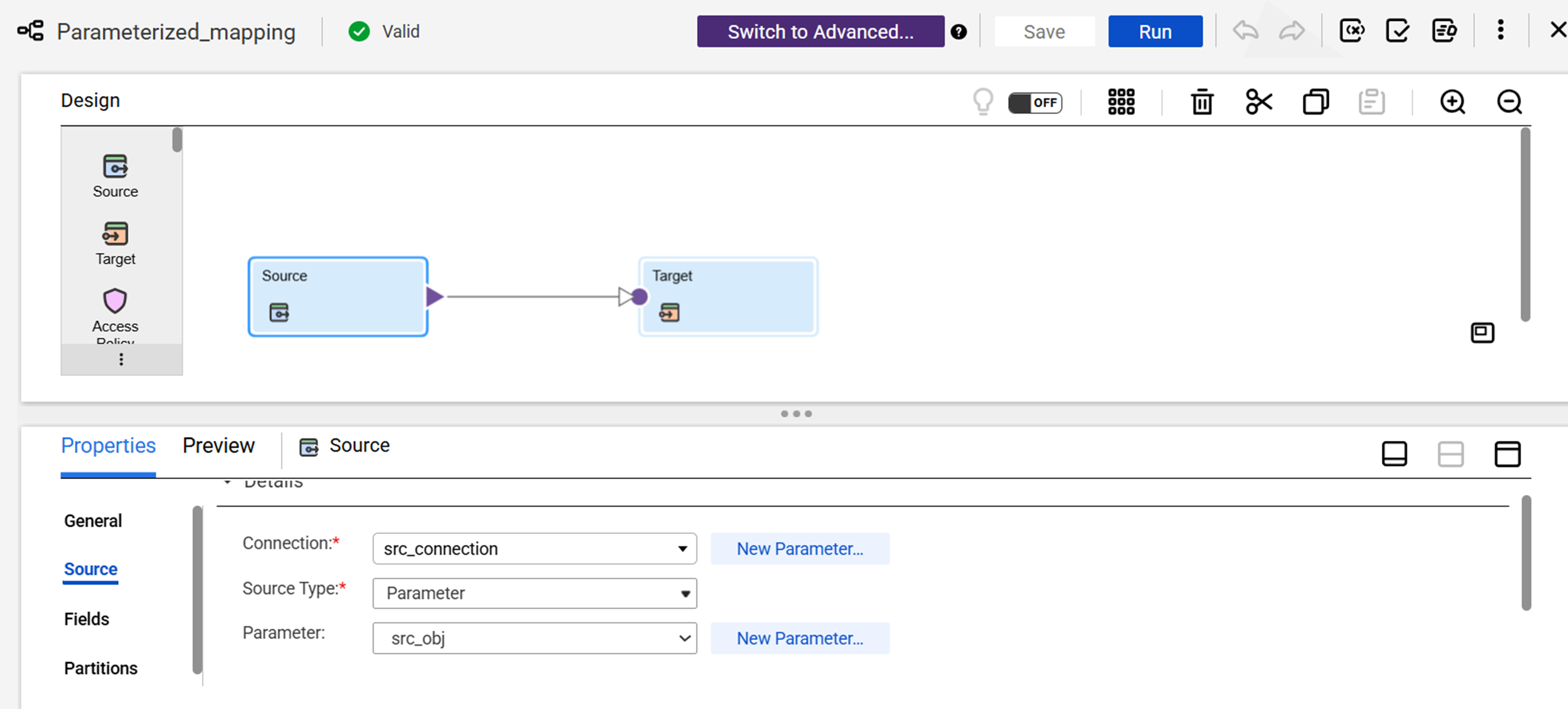Toggle the canvas overview minimap icon
This screenshot has width=1568, height=709.
pyautogui.click(x=1482, y=333)
